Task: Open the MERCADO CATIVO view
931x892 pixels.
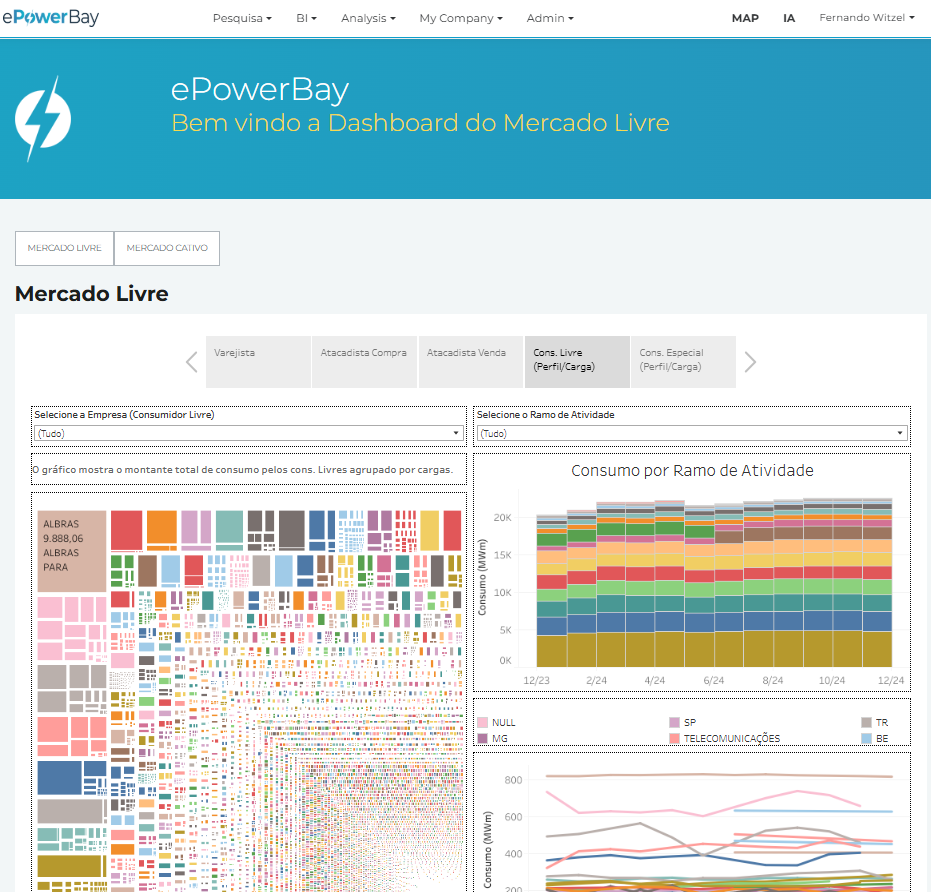Action: coord(167,248)
